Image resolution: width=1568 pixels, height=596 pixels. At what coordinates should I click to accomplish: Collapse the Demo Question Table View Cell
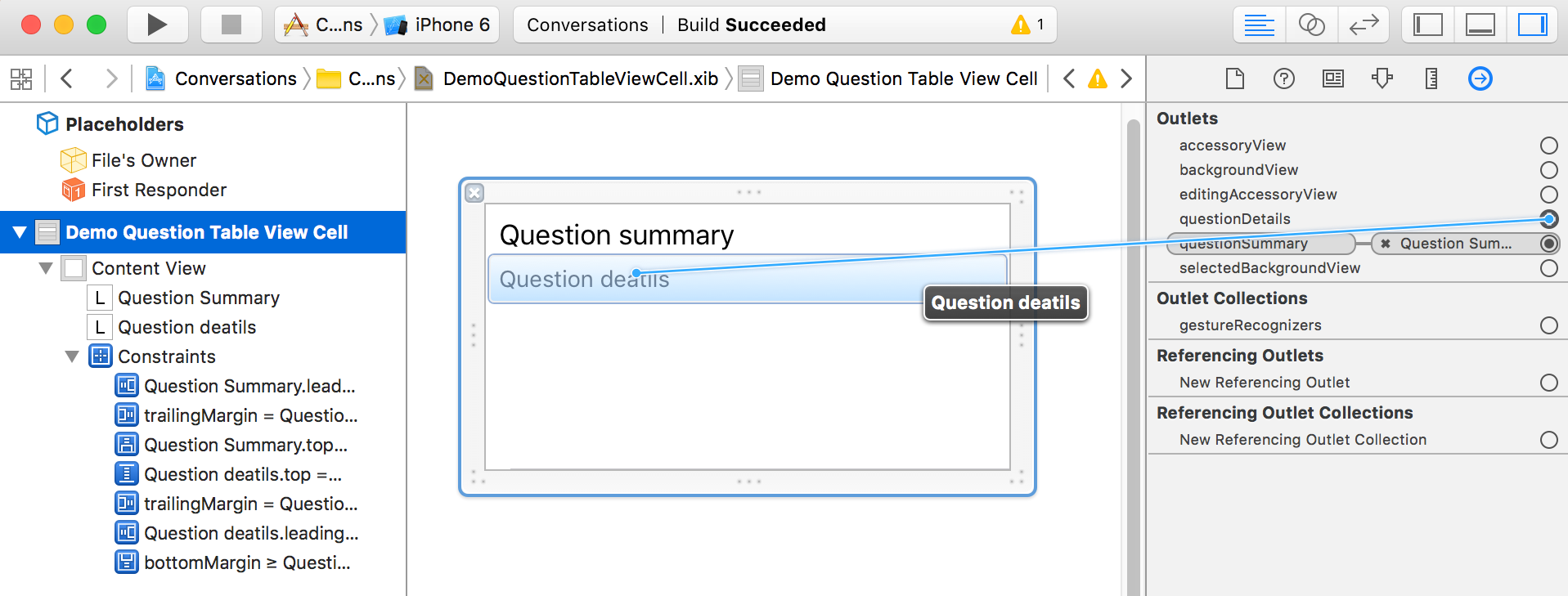coord(20,232)
